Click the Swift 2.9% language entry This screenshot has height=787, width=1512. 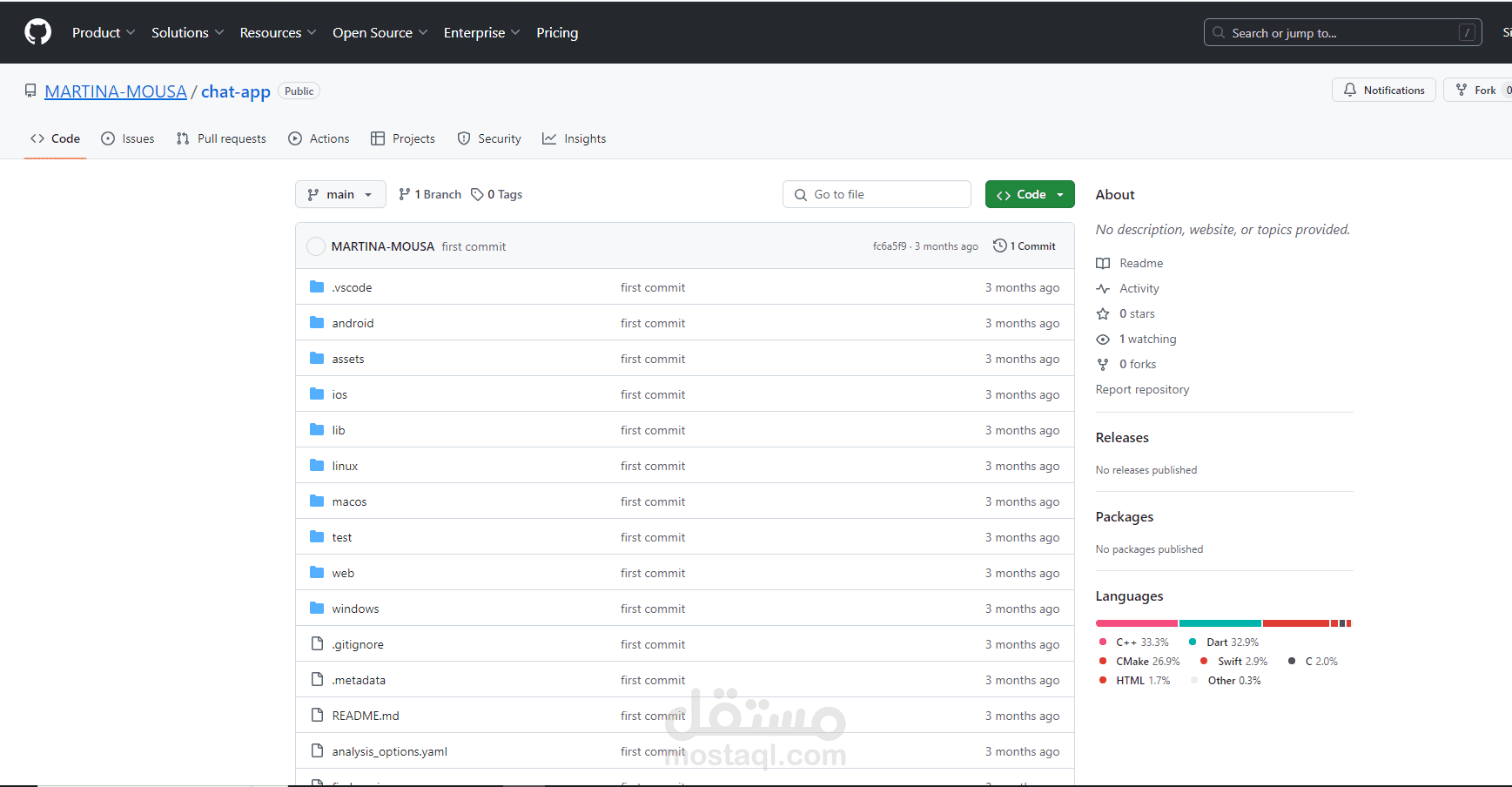[1233, 662]
